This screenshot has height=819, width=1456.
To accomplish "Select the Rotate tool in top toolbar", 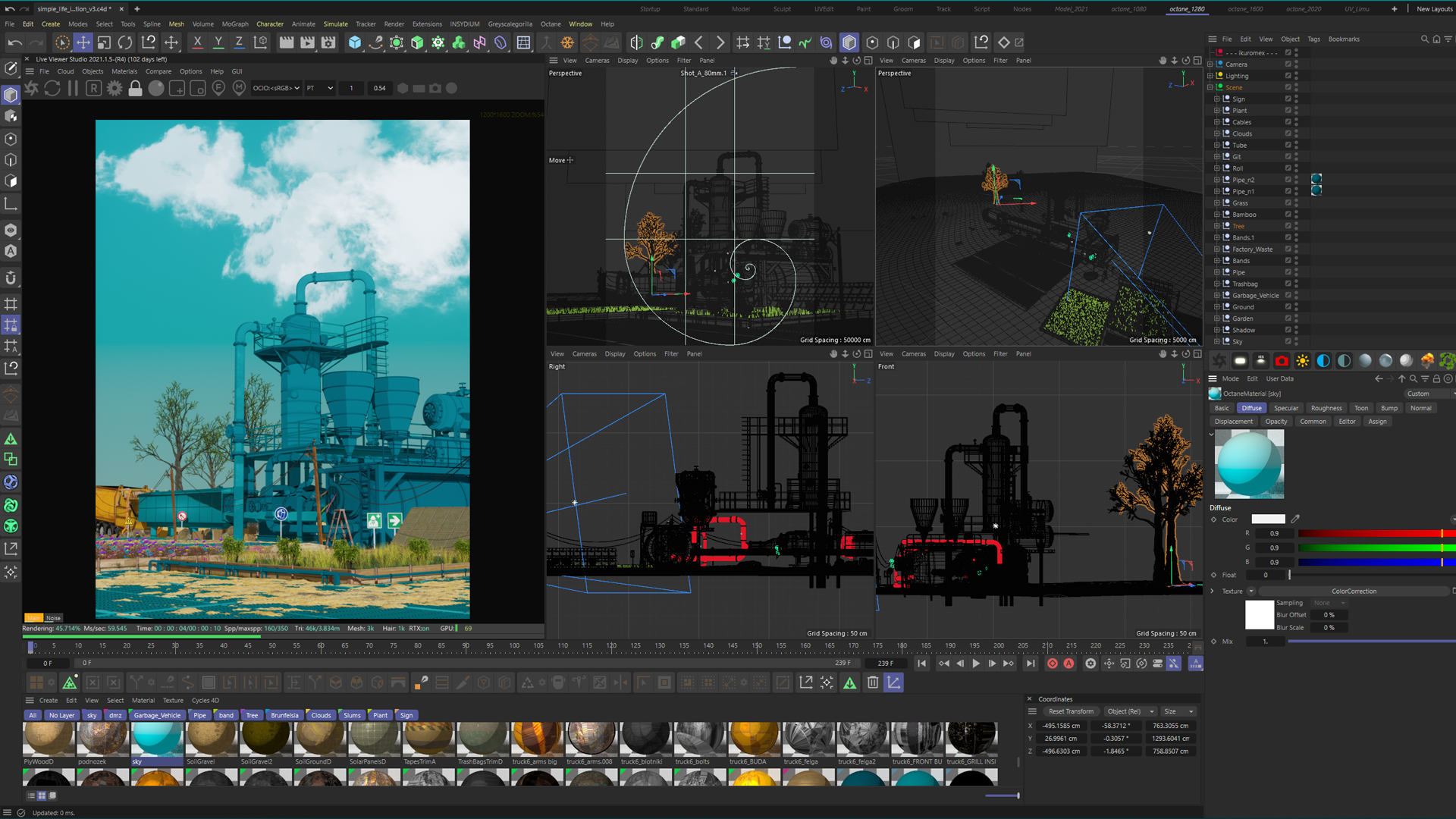I will (x=125, y=42).
